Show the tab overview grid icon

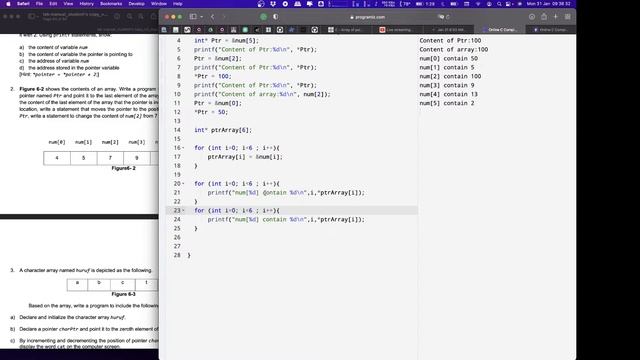click(568, 17)
